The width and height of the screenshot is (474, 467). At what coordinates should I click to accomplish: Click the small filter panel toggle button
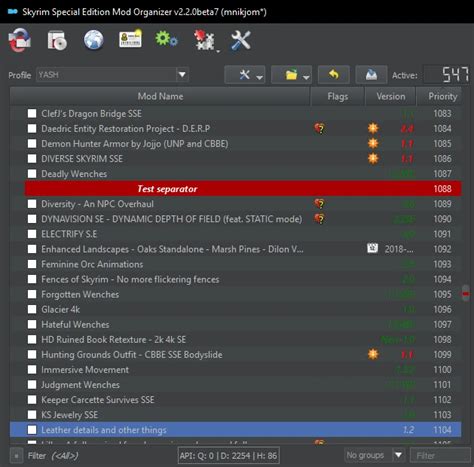click(16, 456)
